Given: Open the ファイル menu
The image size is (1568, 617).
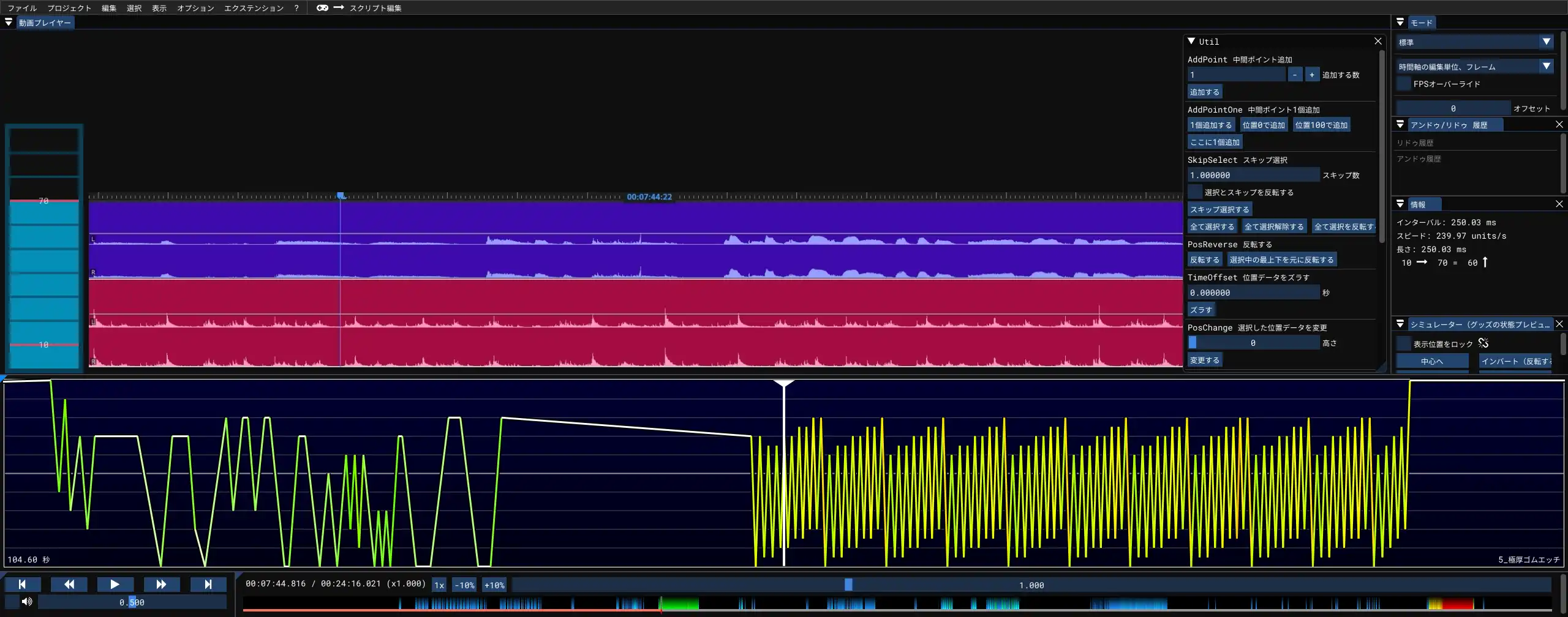Looking at the screenshot, I should pos(22,8).
